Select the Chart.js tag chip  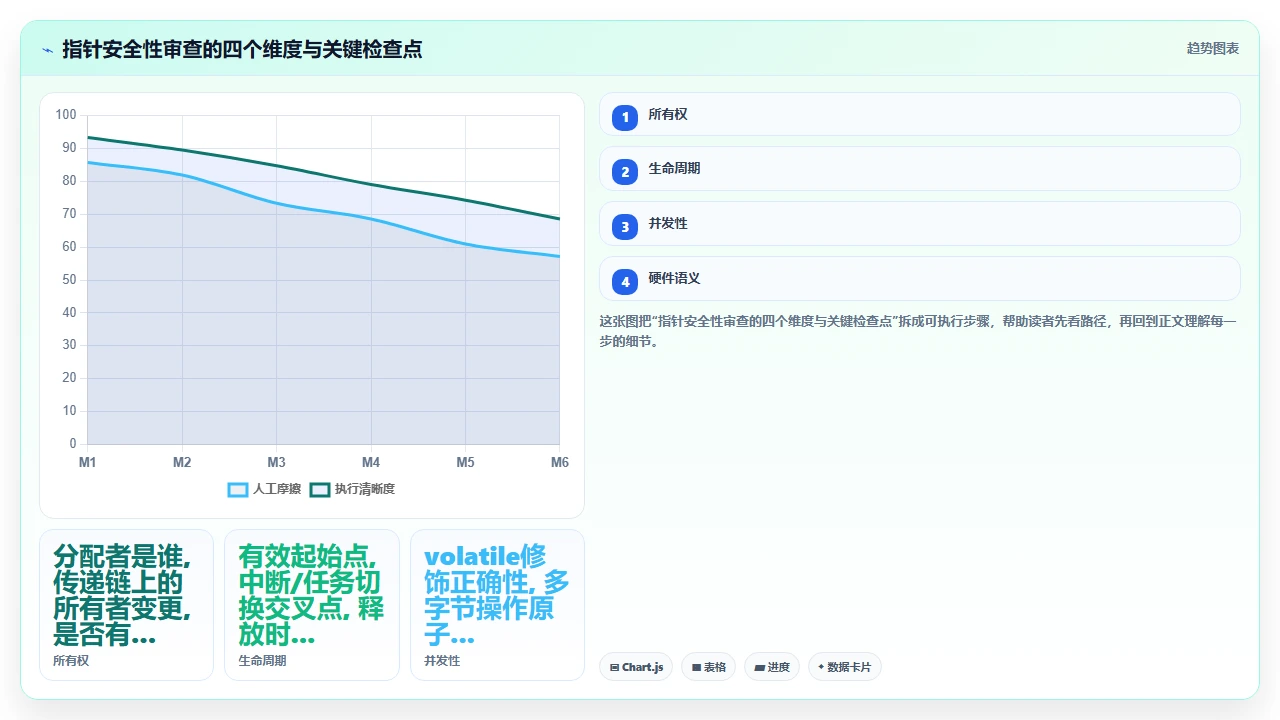636,667
